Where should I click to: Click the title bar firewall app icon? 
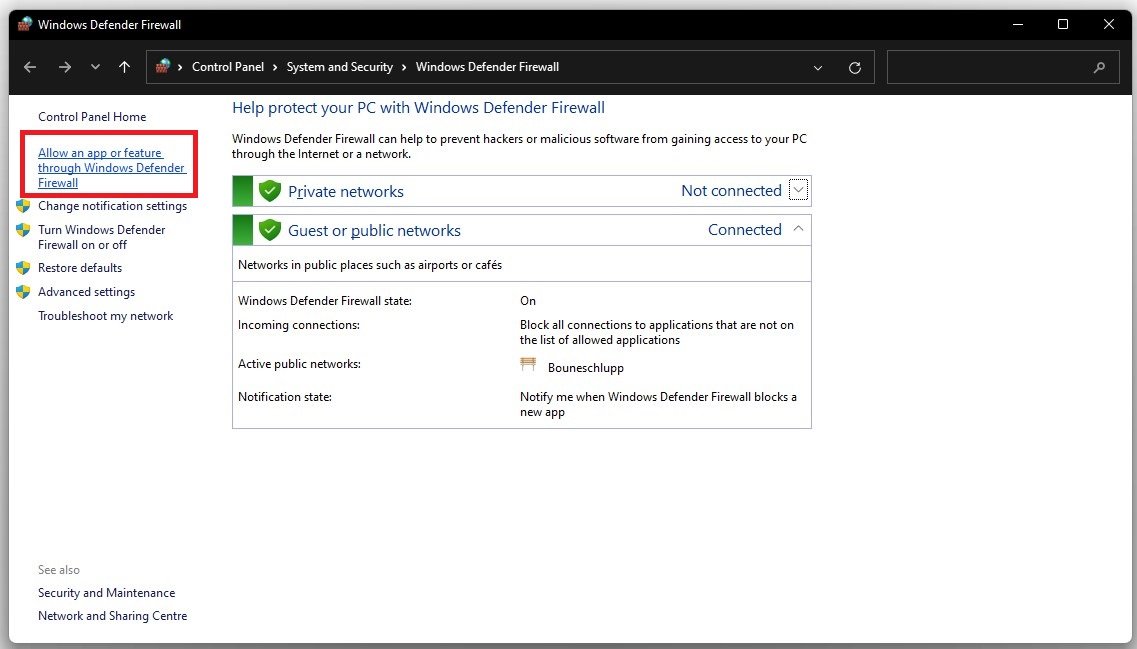pos(25,24)
